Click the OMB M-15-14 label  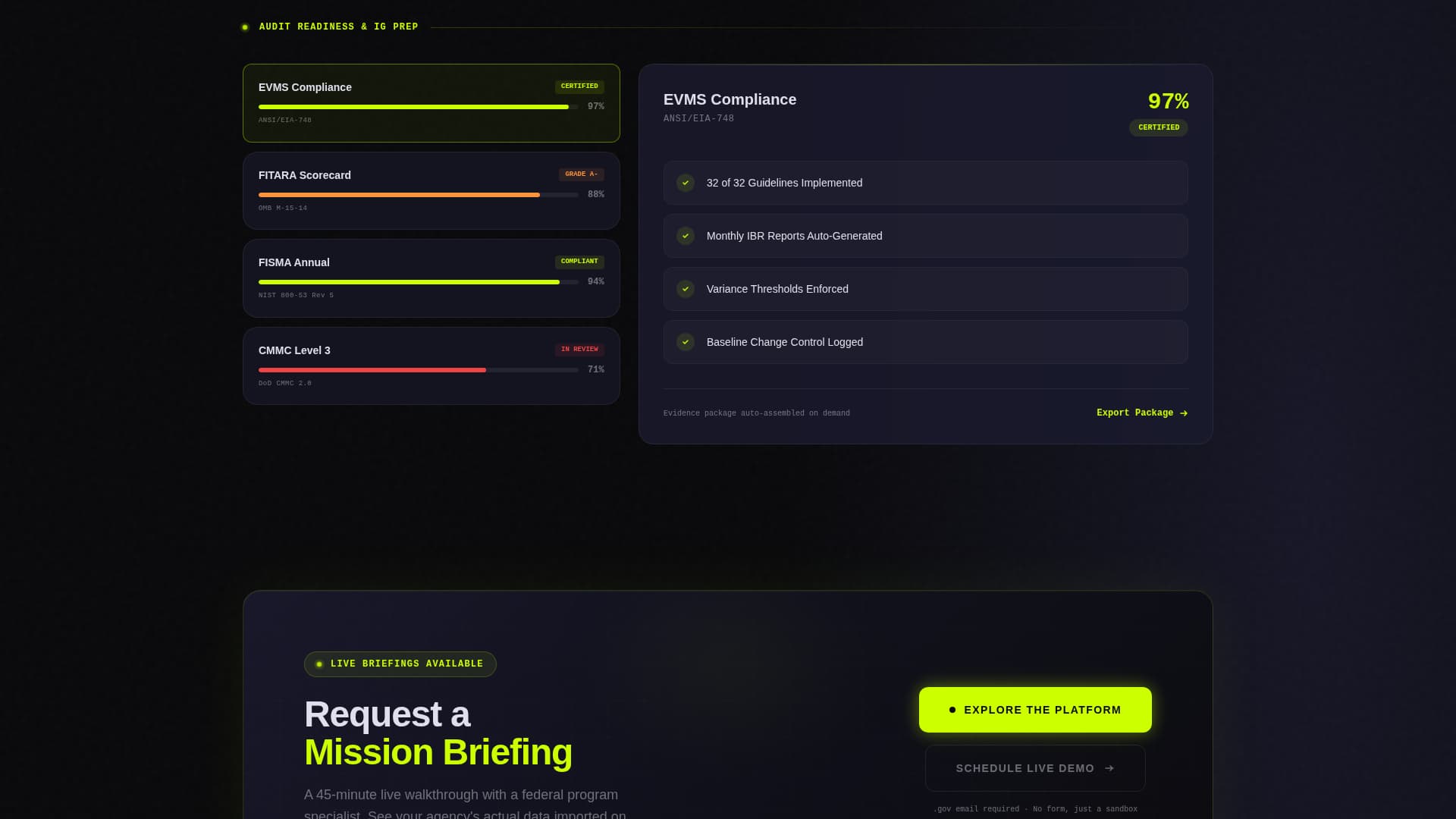coord(283,208)
